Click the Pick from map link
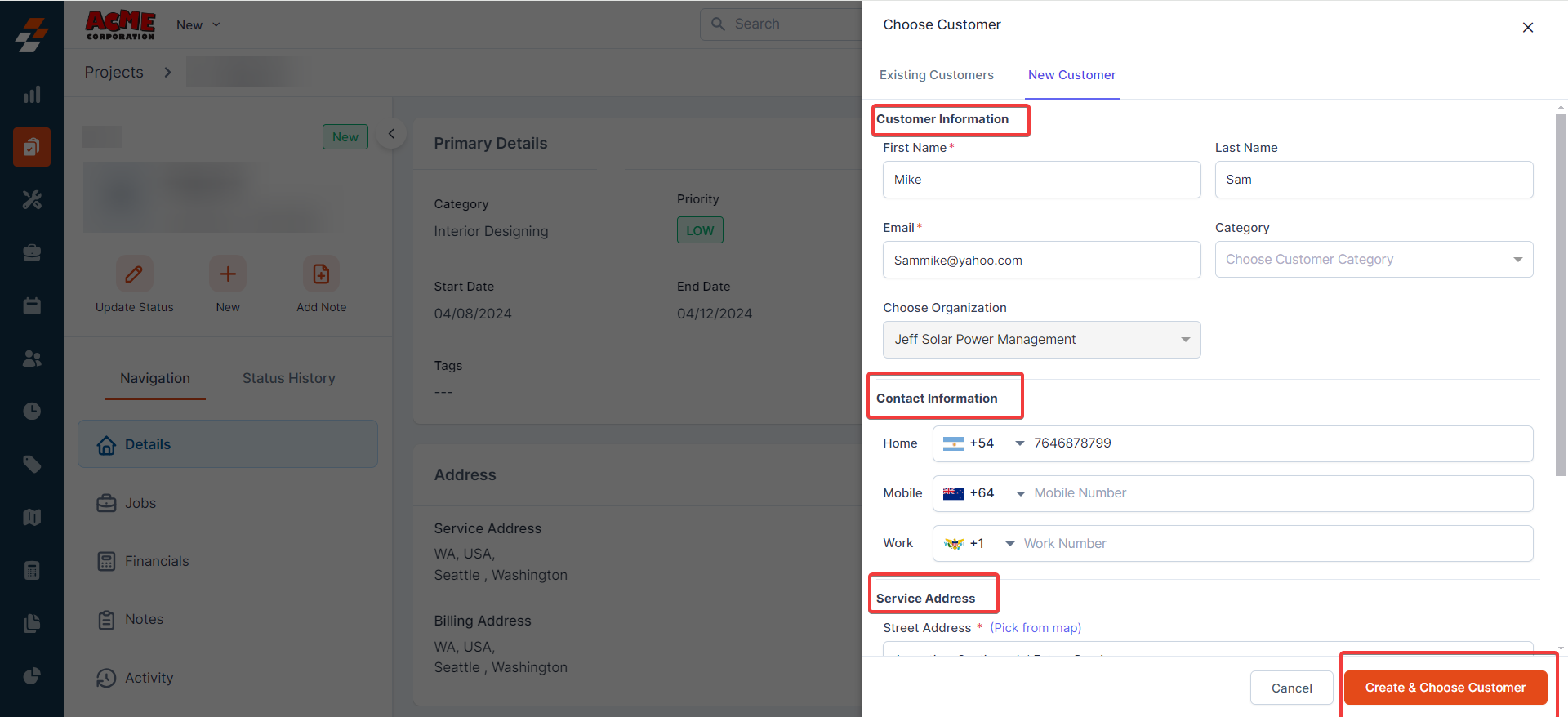This screenshot has height=717, width=1568. click(1036, 628)
